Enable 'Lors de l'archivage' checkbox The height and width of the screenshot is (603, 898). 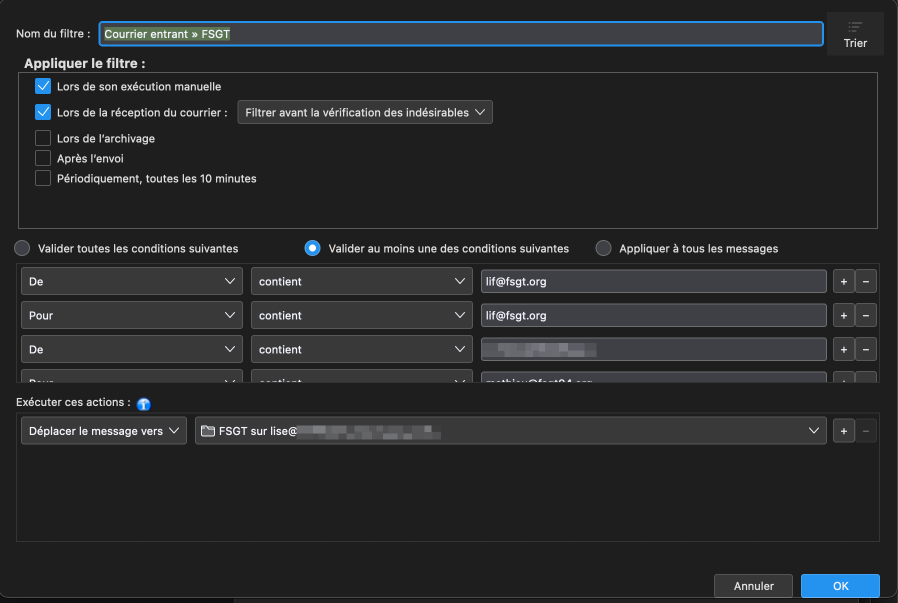43,138
